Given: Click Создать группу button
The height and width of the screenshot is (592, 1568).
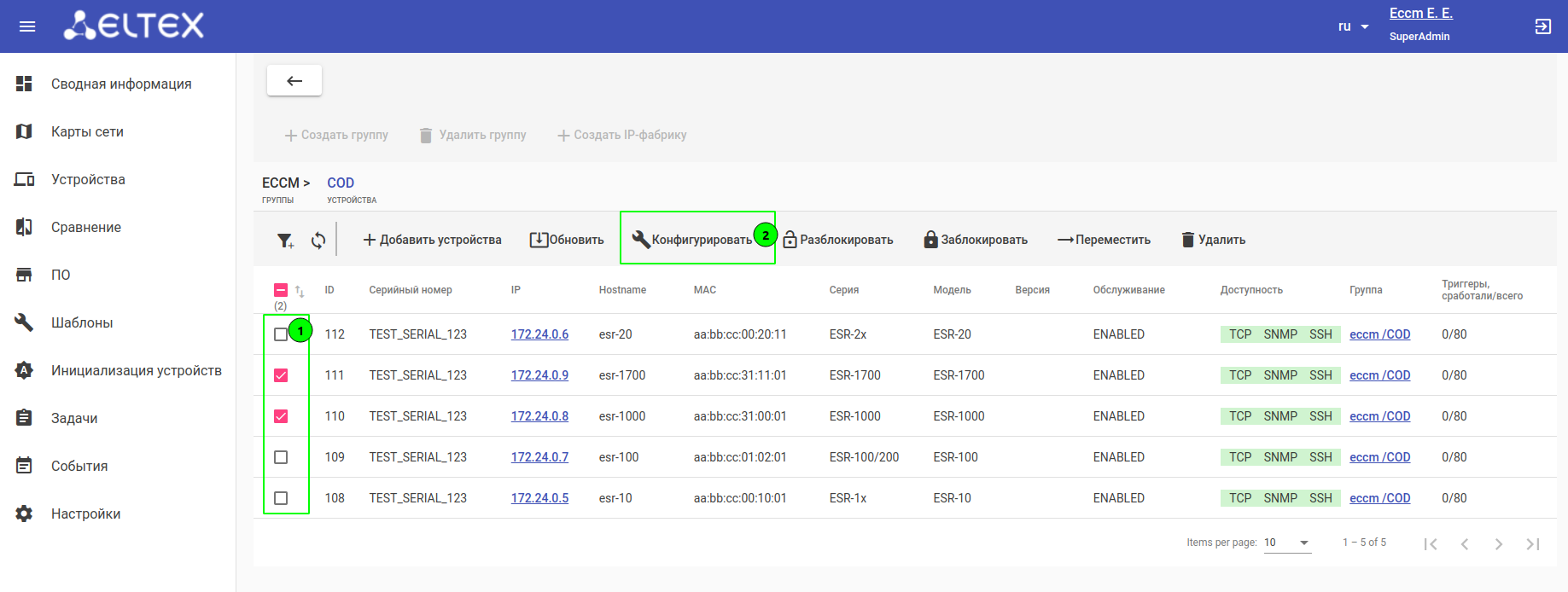Looking at the screenshot, I should coord(336,135).
